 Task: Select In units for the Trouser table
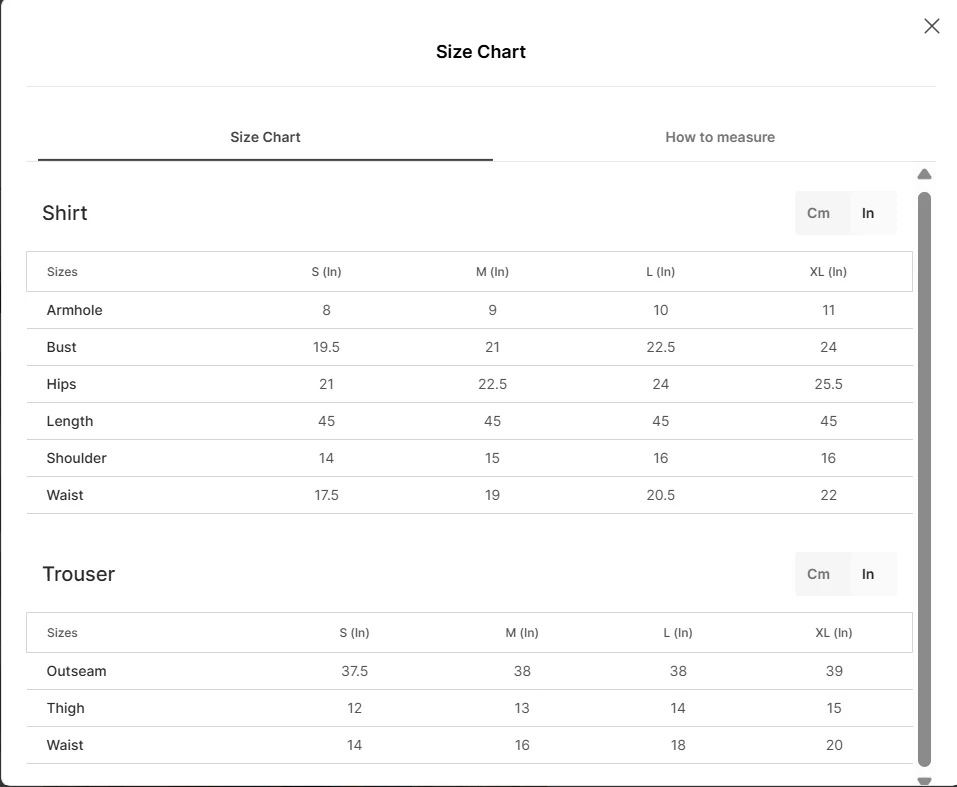click(868, 574)
